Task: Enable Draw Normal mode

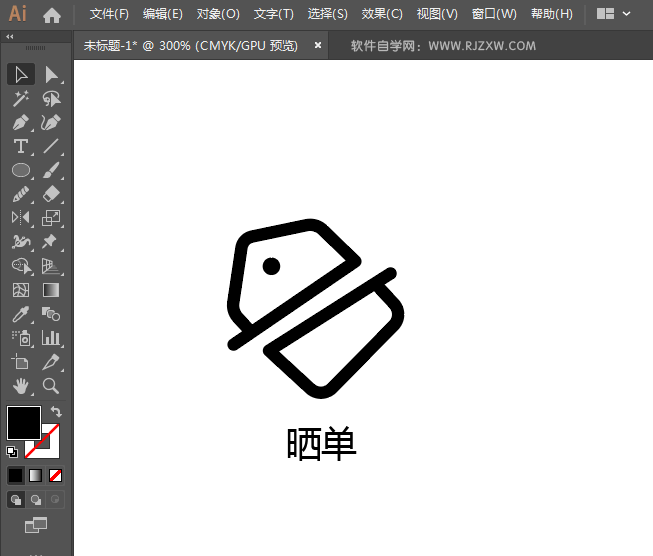Action: tap(16, 499)
